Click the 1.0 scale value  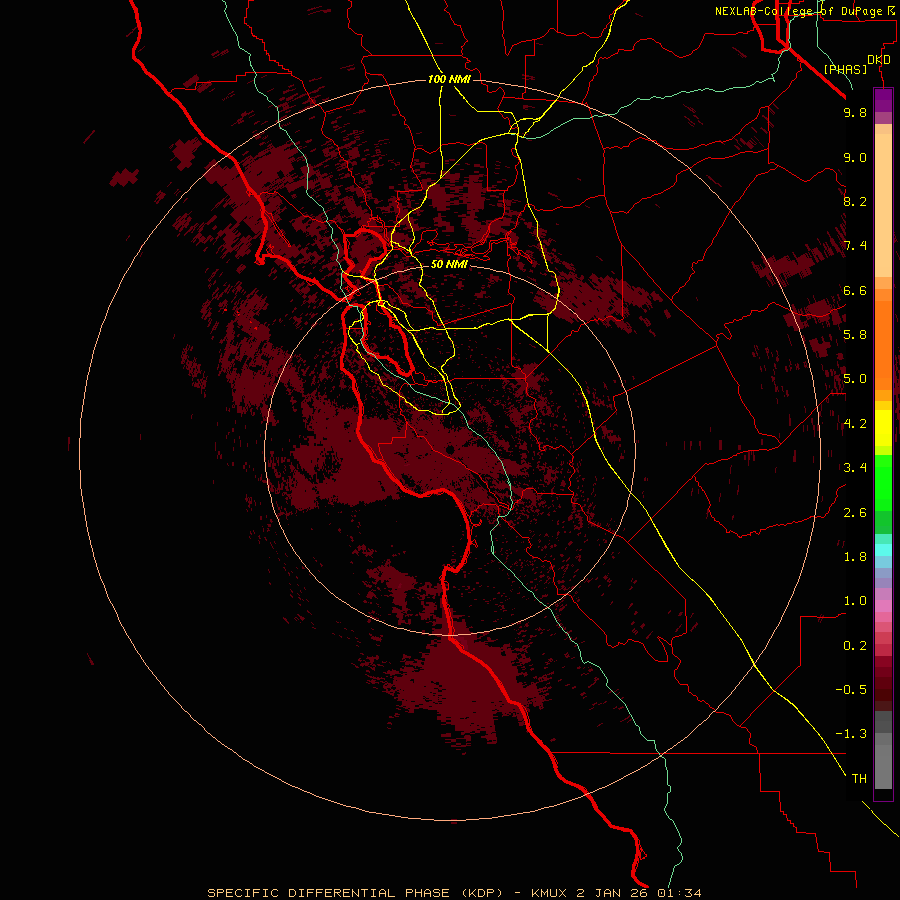(x=855, y=601)
